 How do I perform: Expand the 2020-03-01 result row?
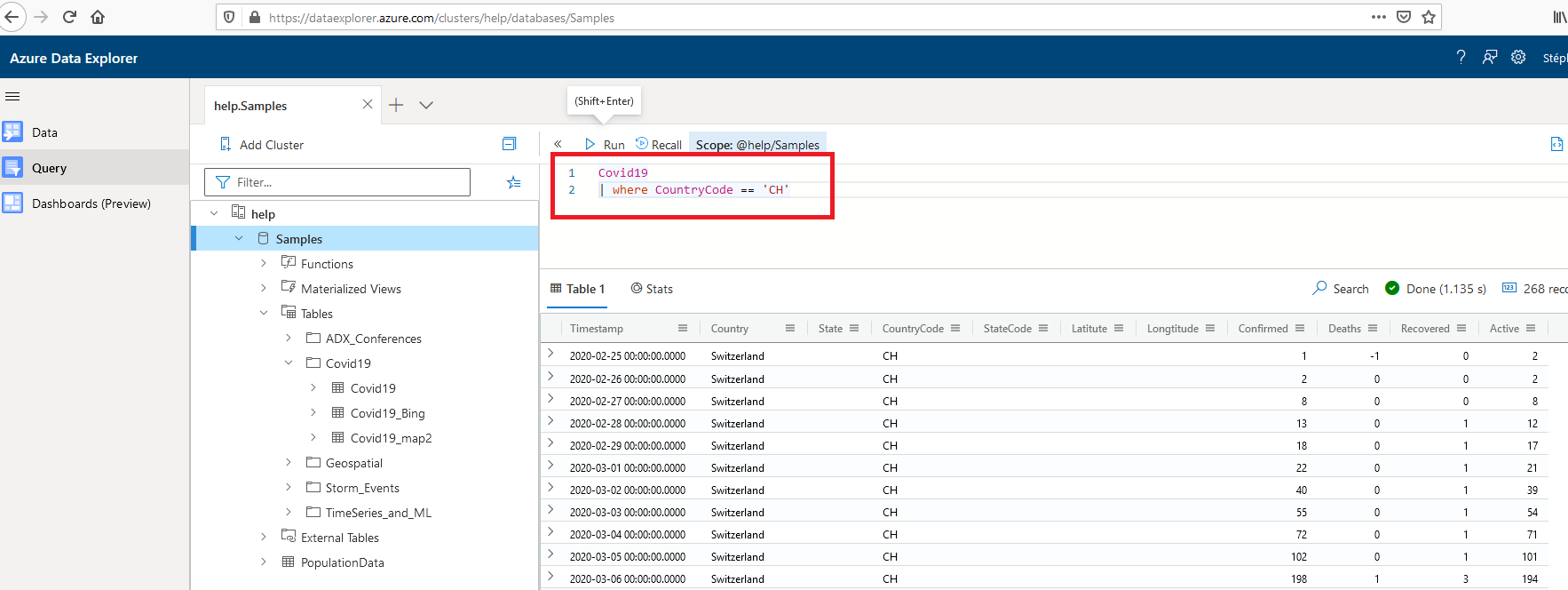click(550, 466)
